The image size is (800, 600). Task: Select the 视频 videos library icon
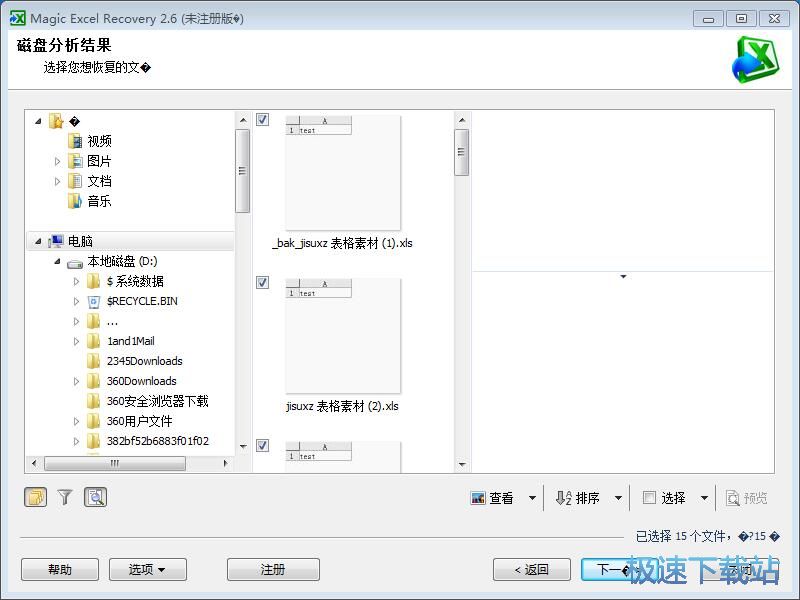(x=75, y=141)
